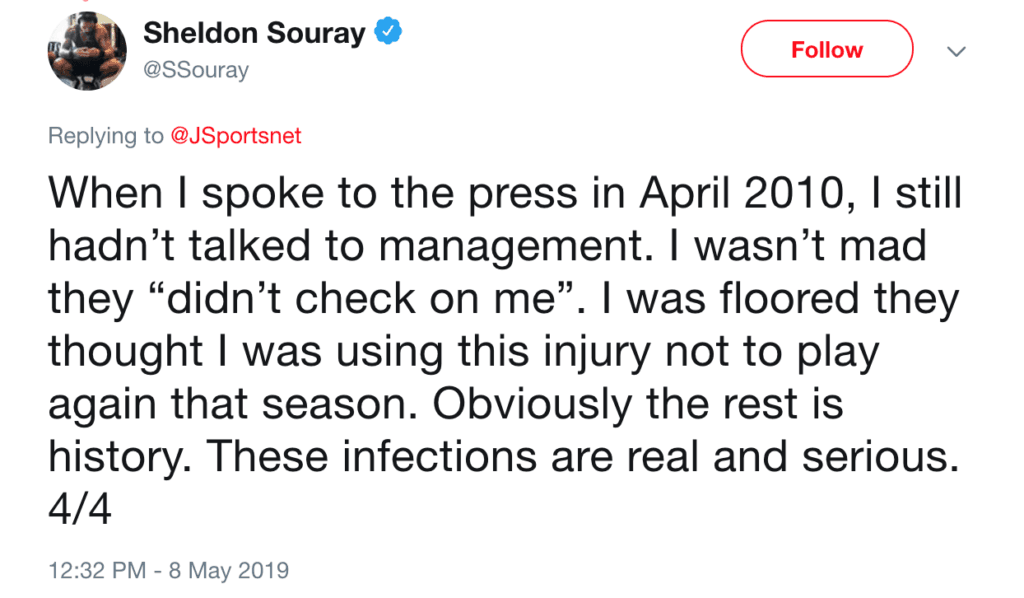Click the '8 May 2019' date
This screenshot has width=1024, height=598.
point(229,571)
